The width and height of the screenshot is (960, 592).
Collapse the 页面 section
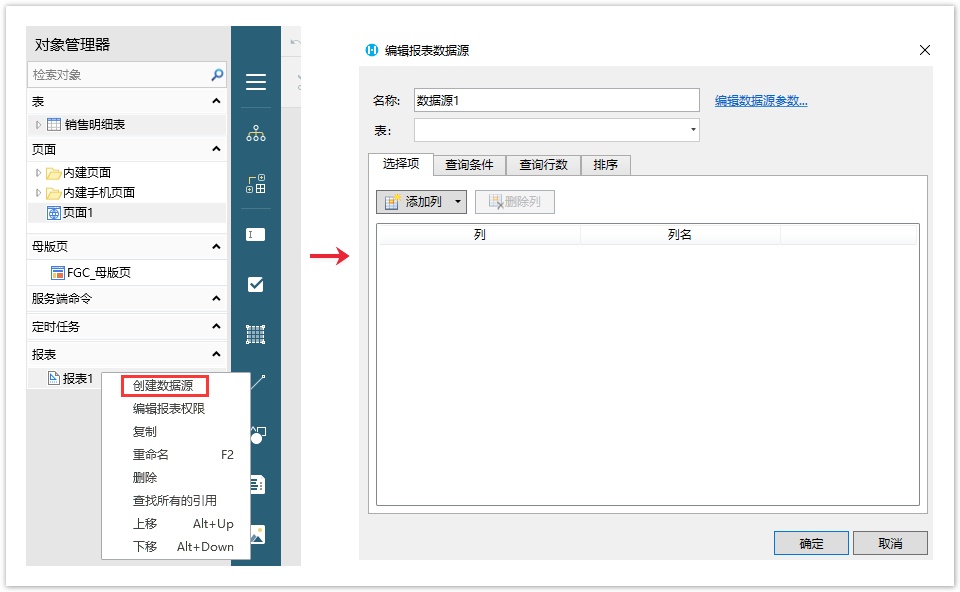(216, 149)
